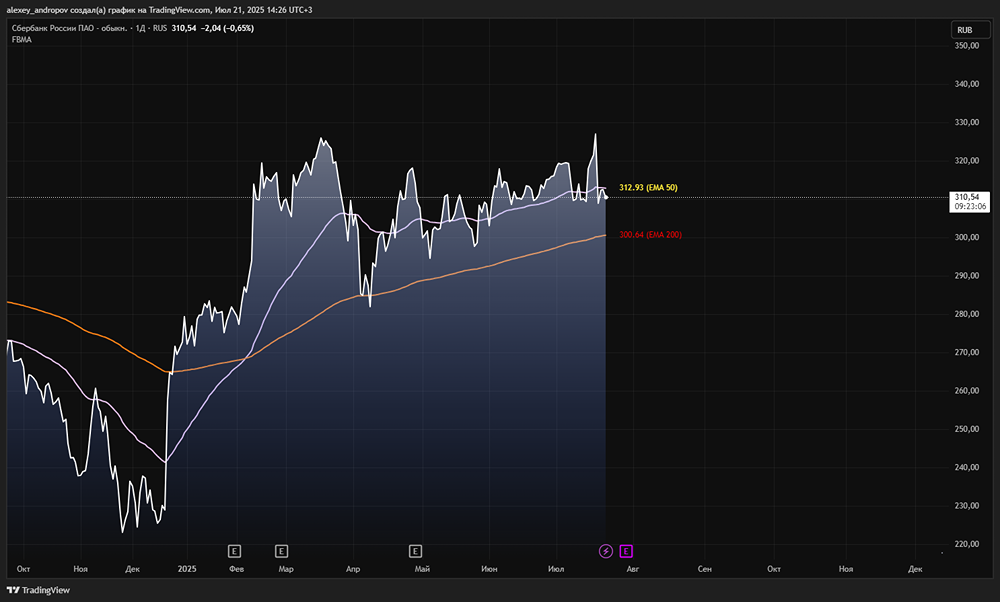The width and height of the screenshot is (1000, 602).
Task: Click the Июл label on the time axis
Action: coord(556,569)
